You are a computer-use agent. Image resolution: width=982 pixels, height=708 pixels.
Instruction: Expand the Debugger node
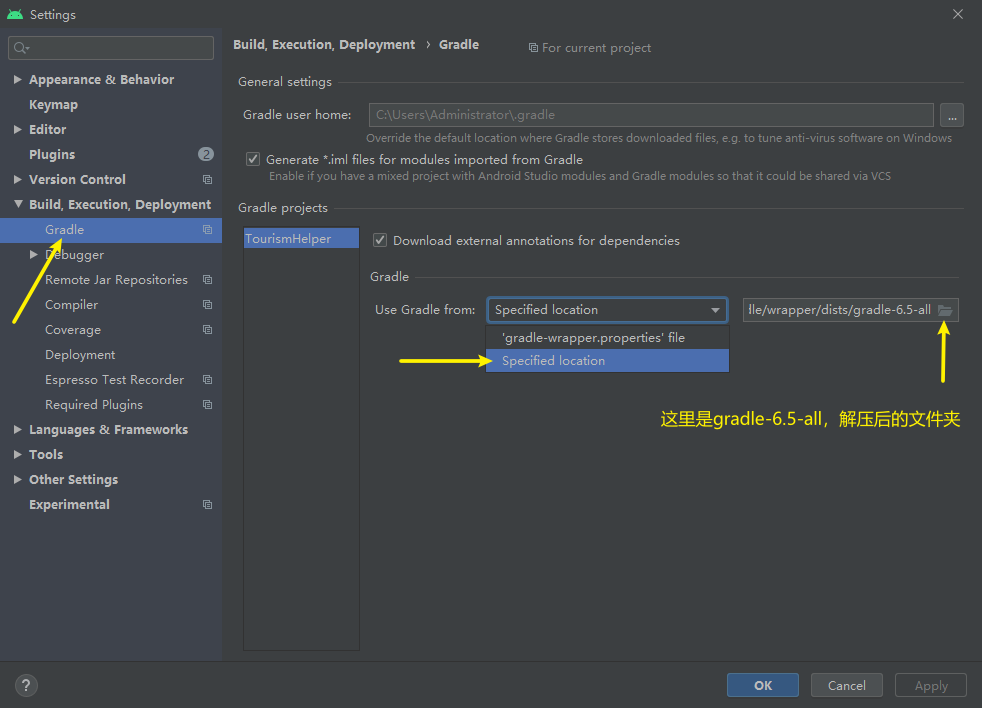pos(34,254)
